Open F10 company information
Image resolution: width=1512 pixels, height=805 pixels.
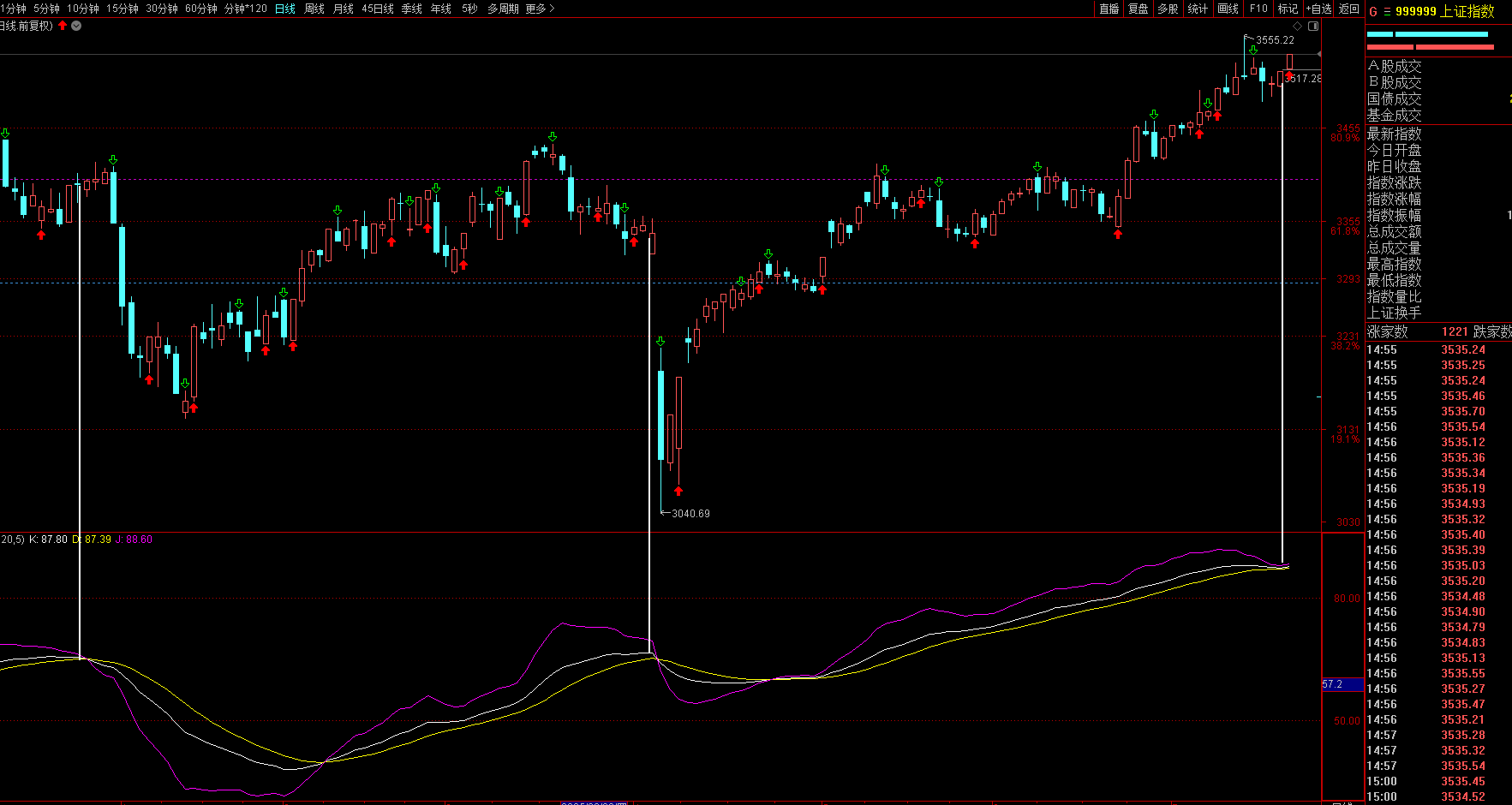[x=1258, y=9]
